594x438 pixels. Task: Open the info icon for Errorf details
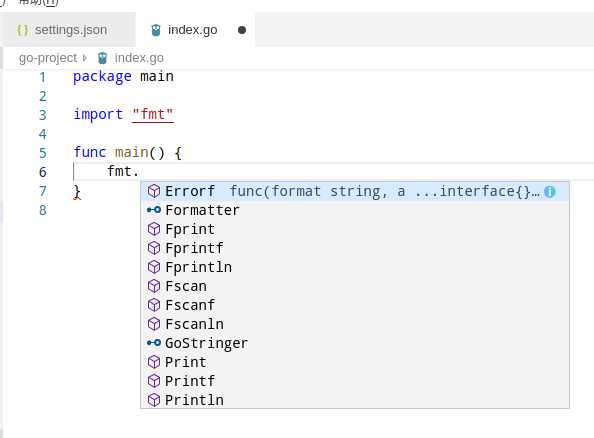tap(550, 192)
